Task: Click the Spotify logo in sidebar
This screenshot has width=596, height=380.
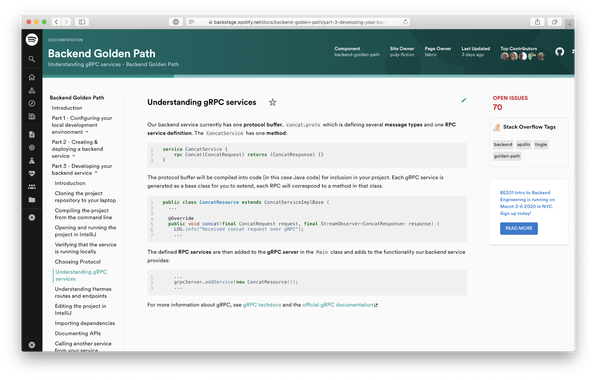Action: click(x=32, y=40)
